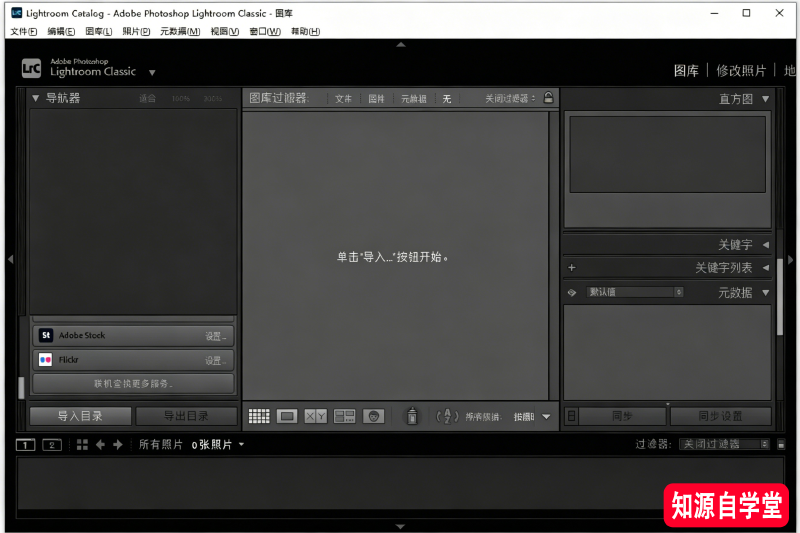Image resolution: width=800 pixels, height=533 pixels.
Task: Toggle the Library Filter lock icon
Action: tap(548, 98)
